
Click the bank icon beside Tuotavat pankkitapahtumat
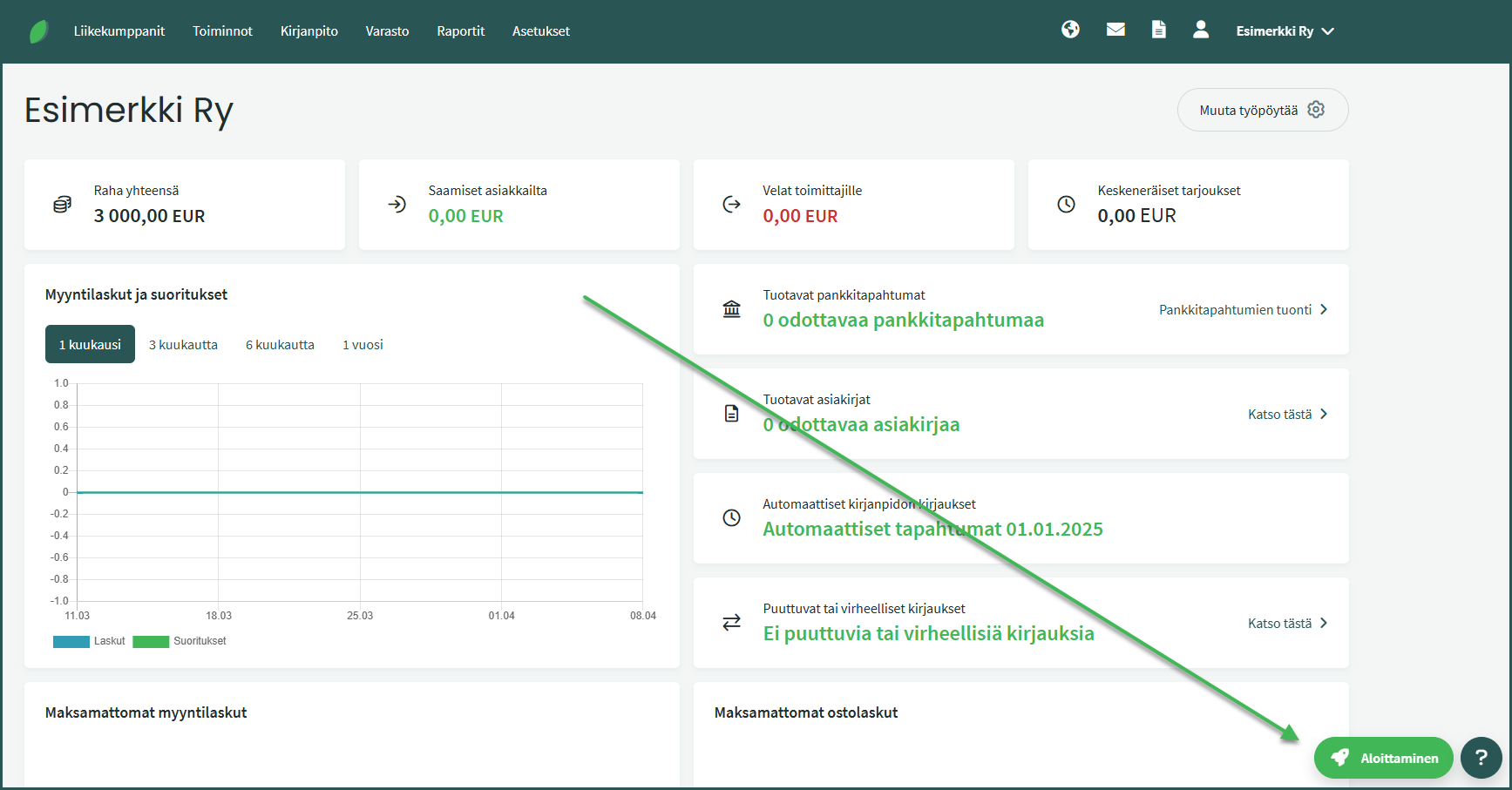[x=731, y=309]
